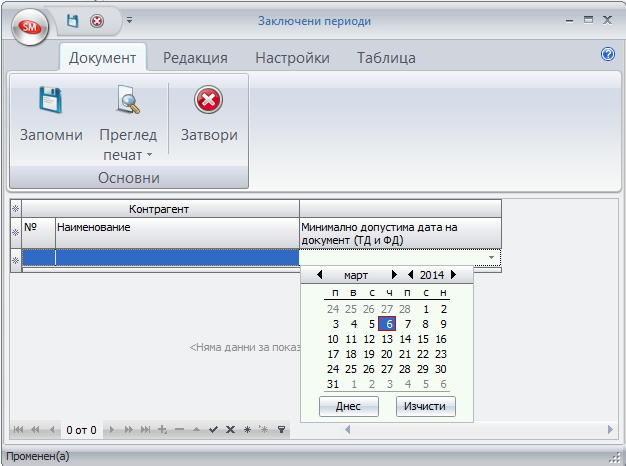Click the save icon in quick access toolbar
The width and height of the screenshot is (626, 466).
72,21
